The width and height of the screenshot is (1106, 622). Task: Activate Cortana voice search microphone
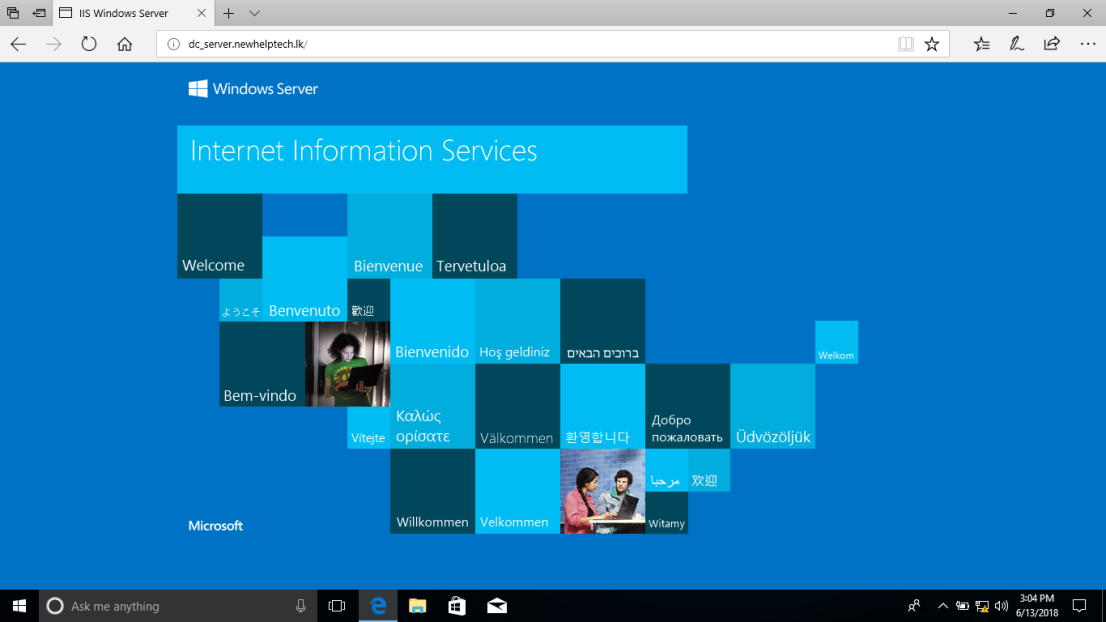(300, 606)
